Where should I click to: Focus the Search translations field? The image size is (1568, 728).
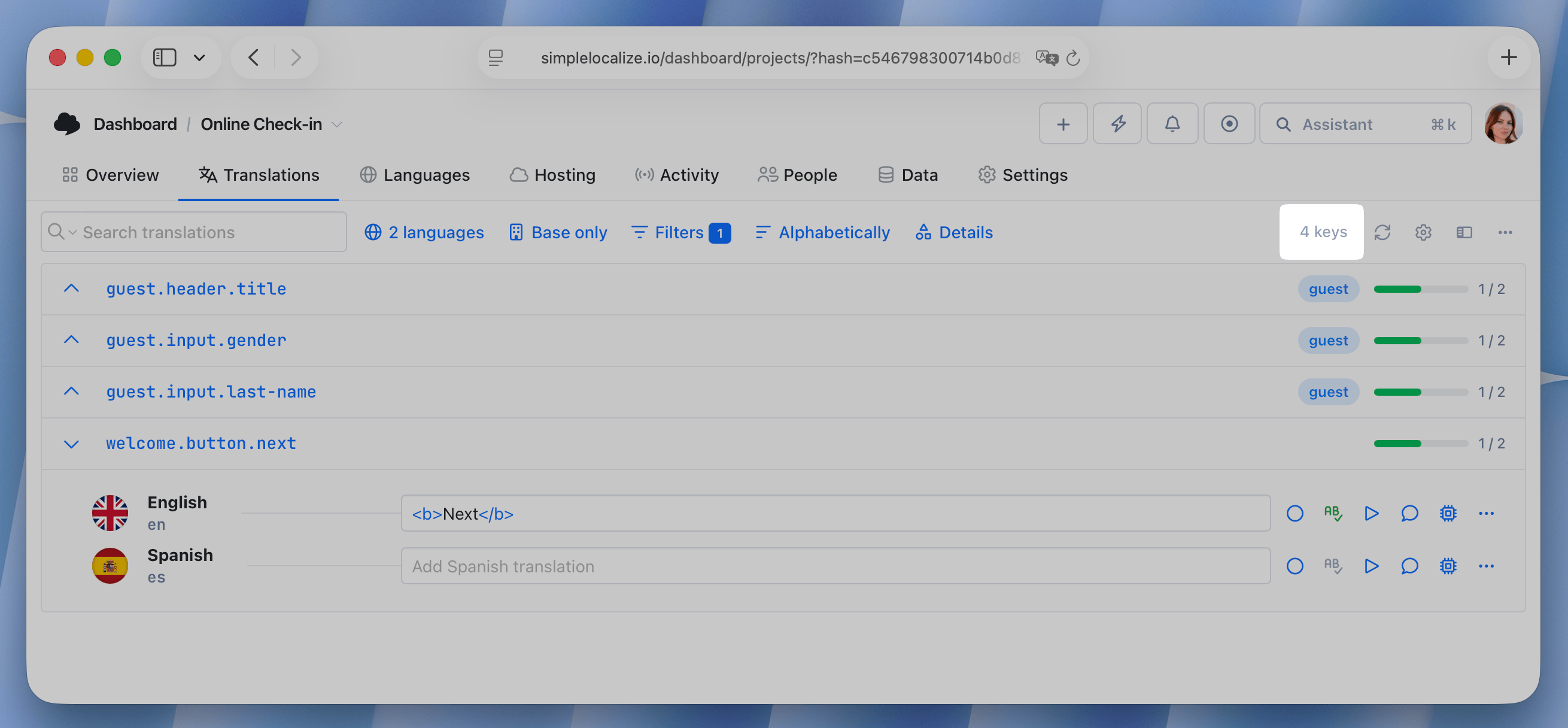[193, 232]
